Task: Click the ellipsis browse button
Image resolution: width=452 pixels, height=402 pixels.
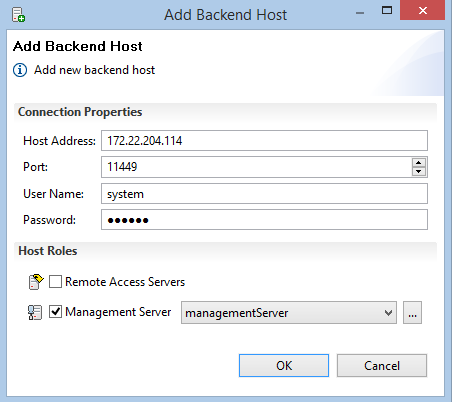Action: [x=412, y=313]
